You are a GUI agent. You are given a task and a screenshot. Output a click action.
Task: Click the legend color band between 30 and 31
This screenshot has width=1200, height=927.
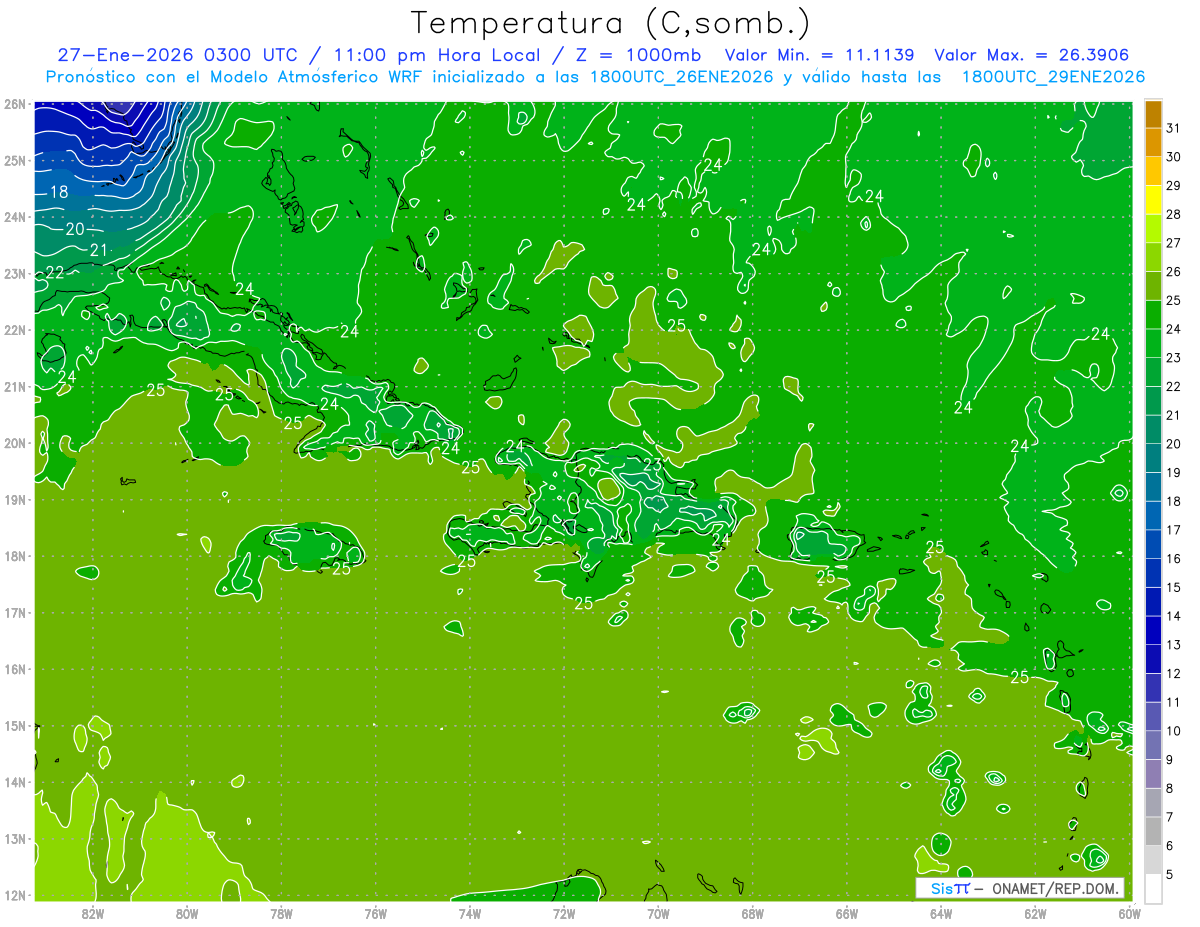coord(1153,142)
